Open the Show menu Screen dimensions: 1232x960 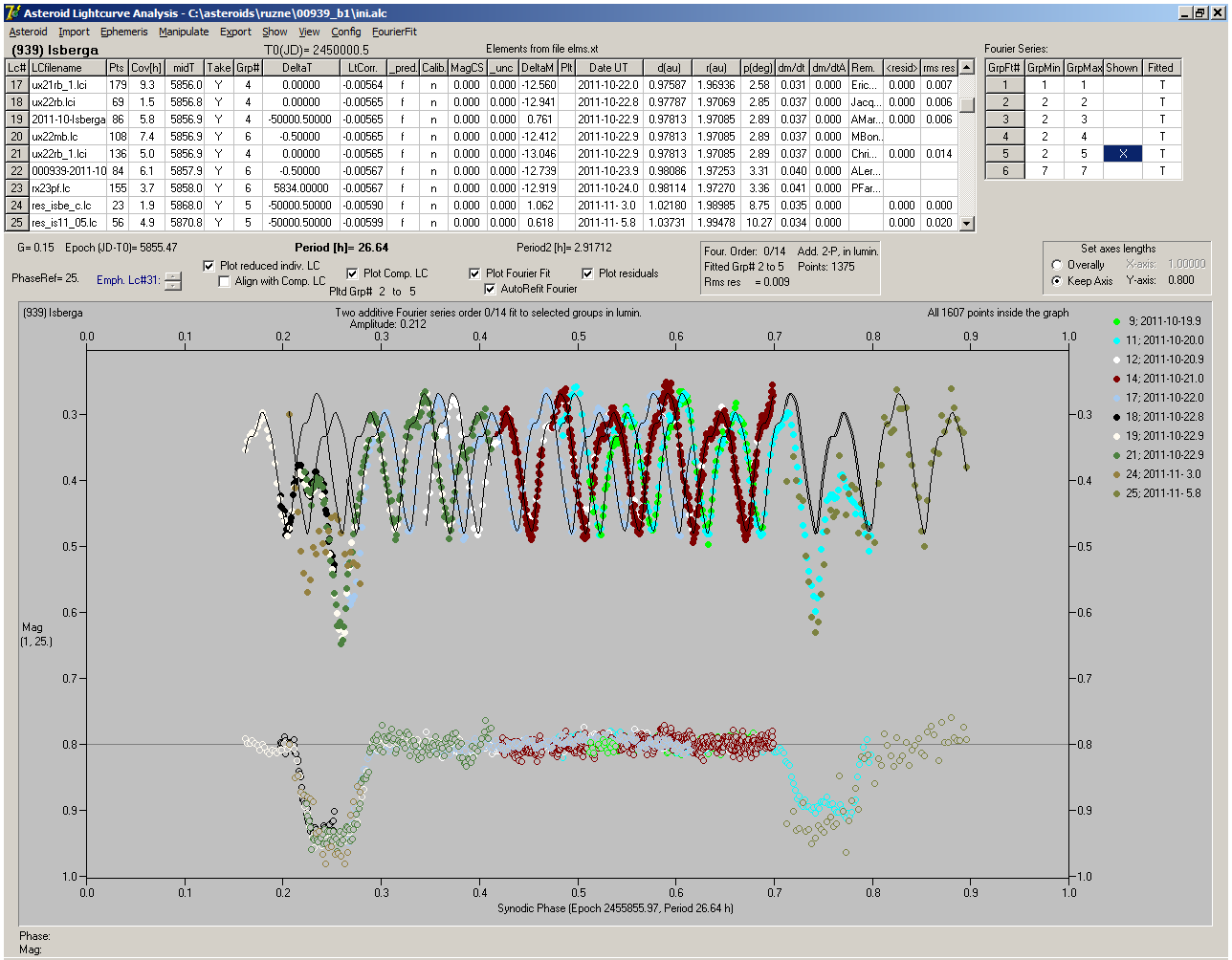275,32
